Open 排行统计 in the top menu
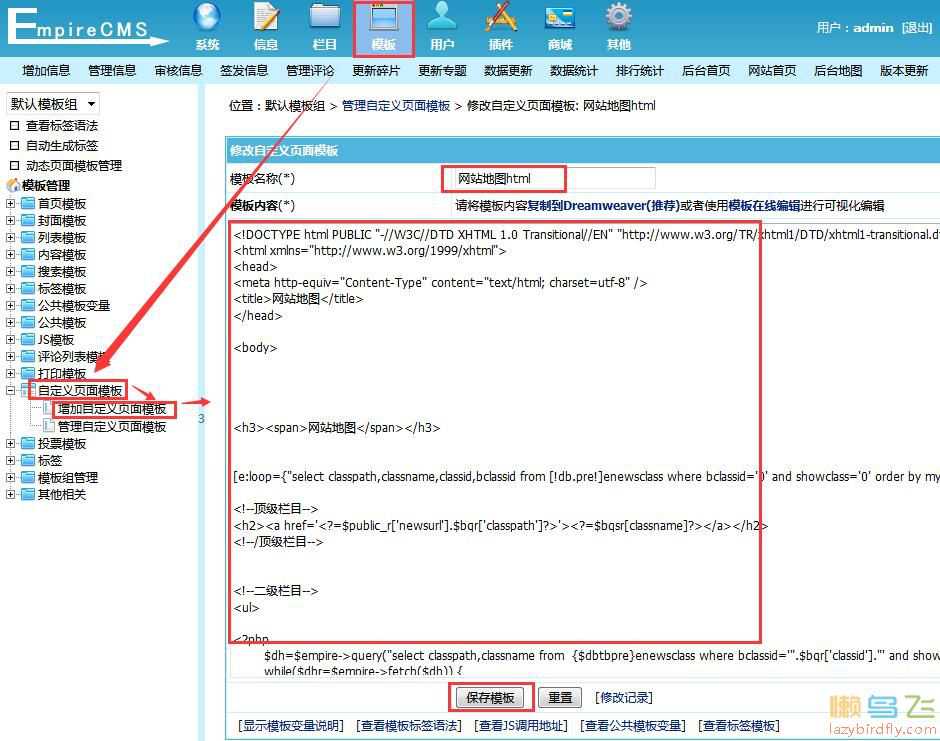 pyautogui.click(x=640, y=71)
